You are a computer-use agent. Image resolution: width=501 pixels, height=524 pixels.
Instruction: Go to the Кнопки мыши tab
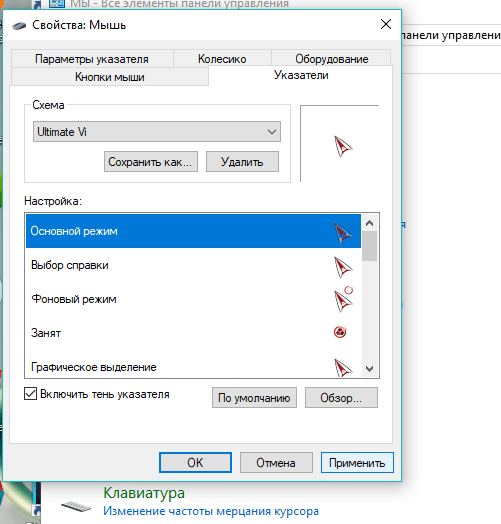tap(110, 77)
